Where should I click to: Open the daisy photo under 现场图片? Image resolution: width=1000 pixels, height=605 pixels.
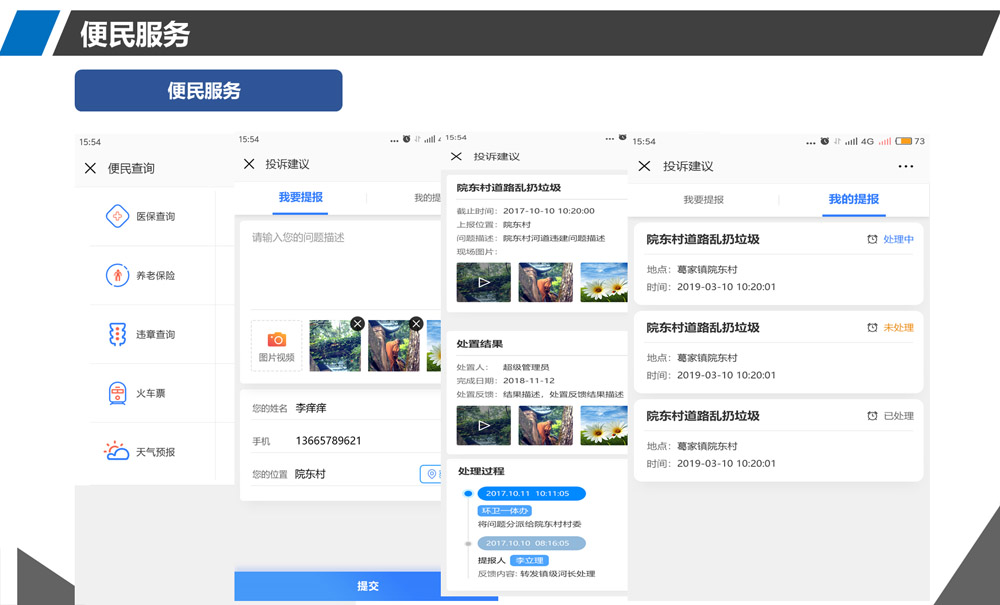coord(604,282)
